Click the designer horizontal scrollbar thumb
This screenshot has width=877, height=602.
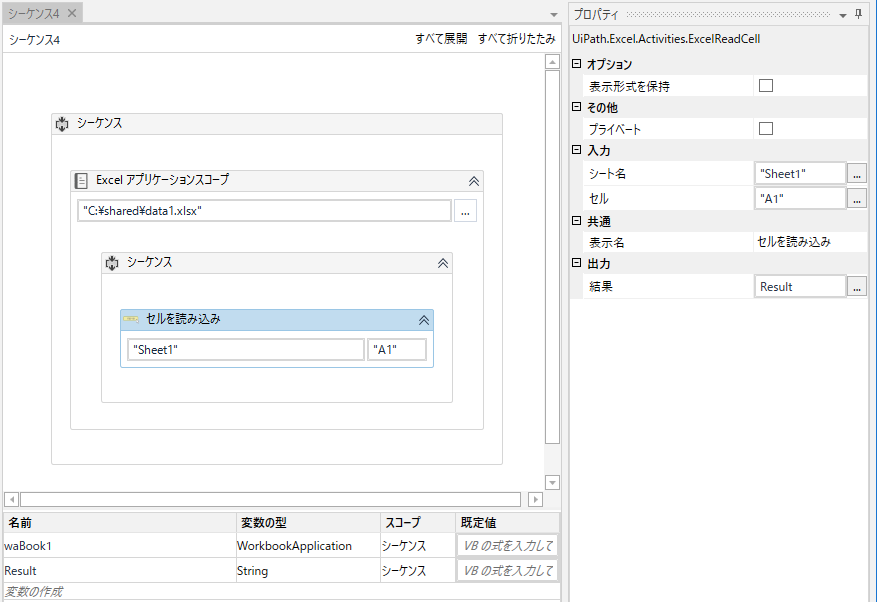point(271,499)
